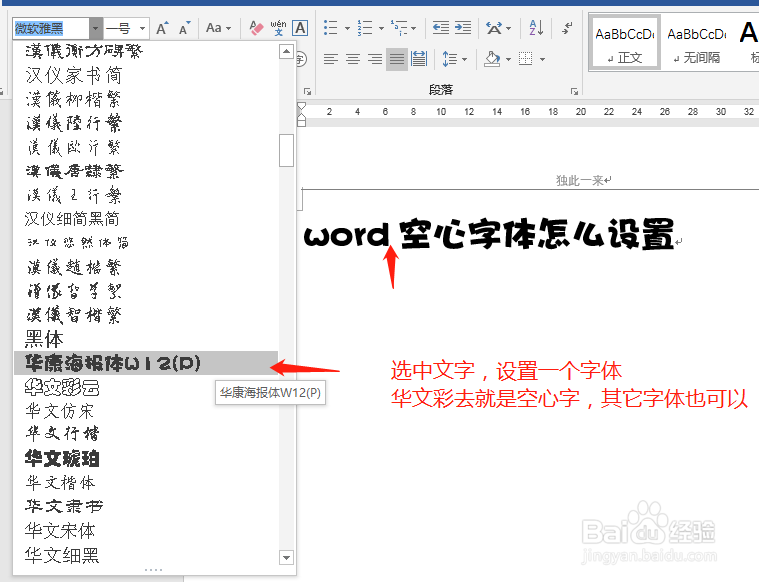Select 华文行楷 font
Screen dimensions: 759x582
146,433
